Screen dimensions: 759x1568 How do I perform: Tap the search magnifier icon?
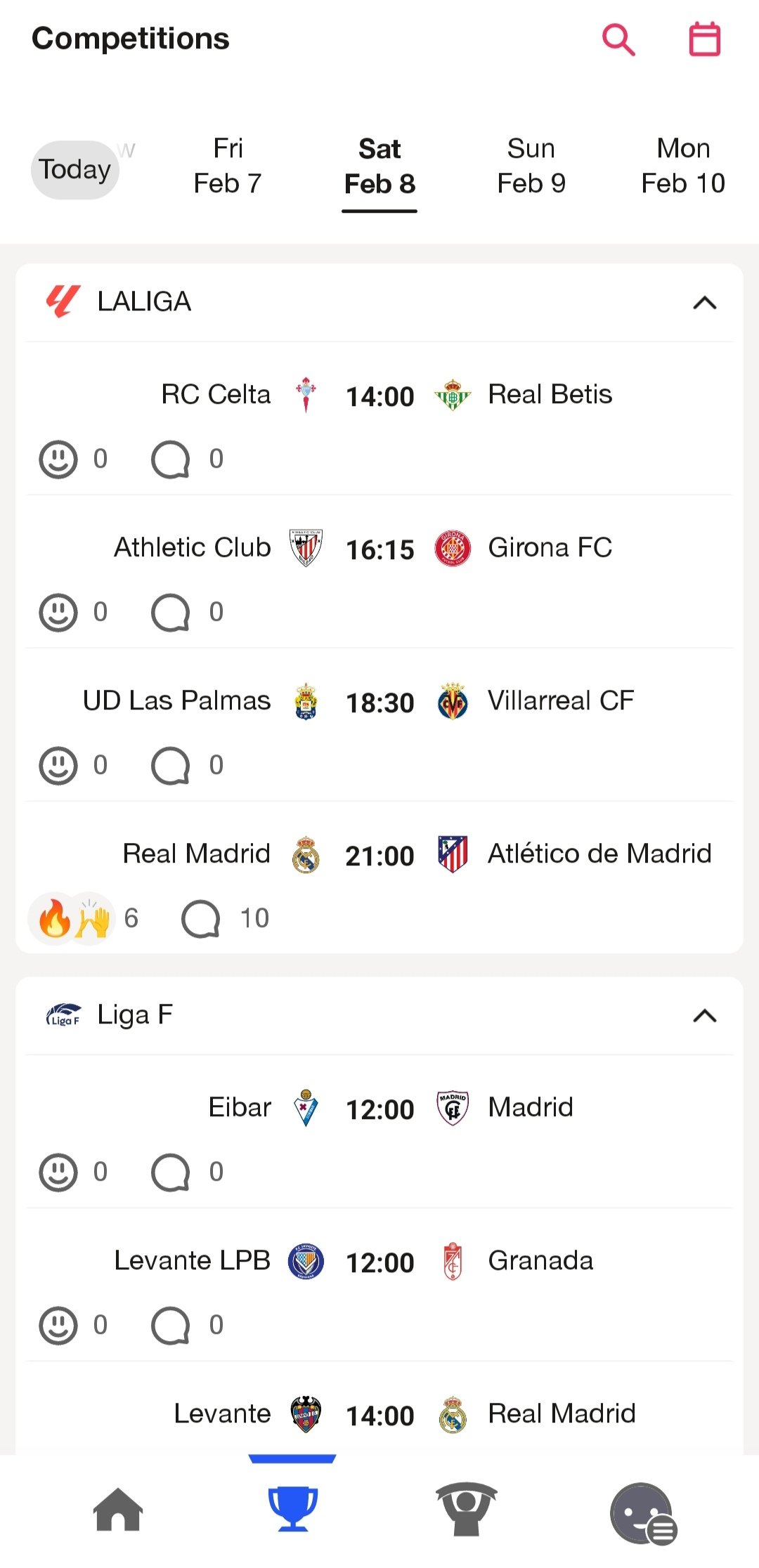(x=618, y=40)
